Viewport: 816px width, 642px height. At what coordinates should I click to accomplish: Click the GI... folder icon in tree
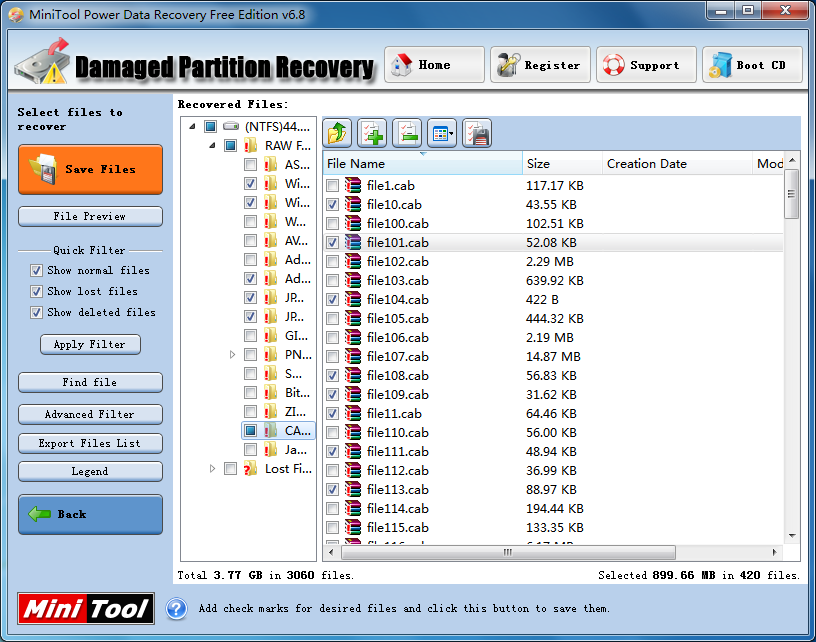[x=270, y=336]
